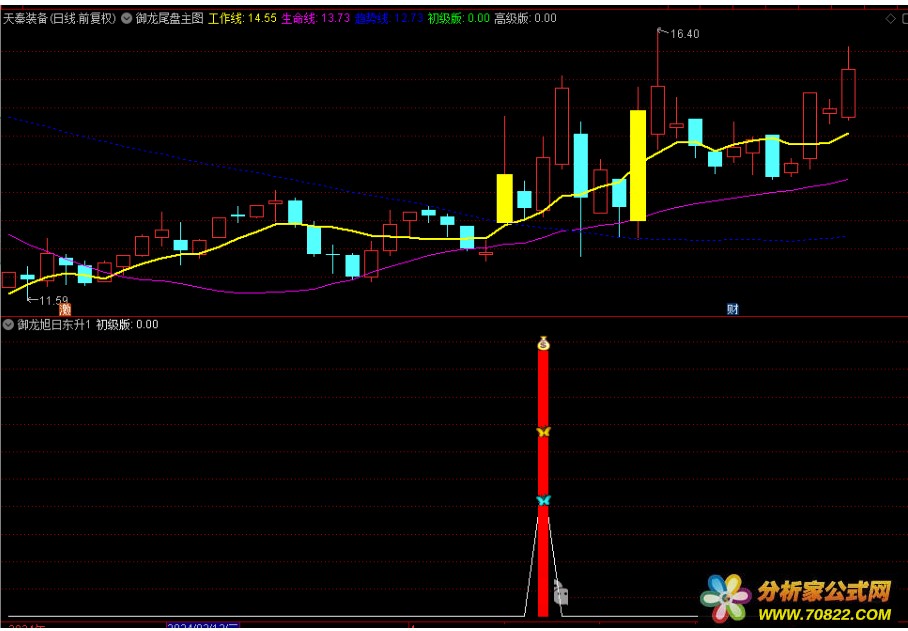Click the 御龙尾盘主图 indicator name
The height and width of the screenshot is (631, 908).
tap(169, 19)
